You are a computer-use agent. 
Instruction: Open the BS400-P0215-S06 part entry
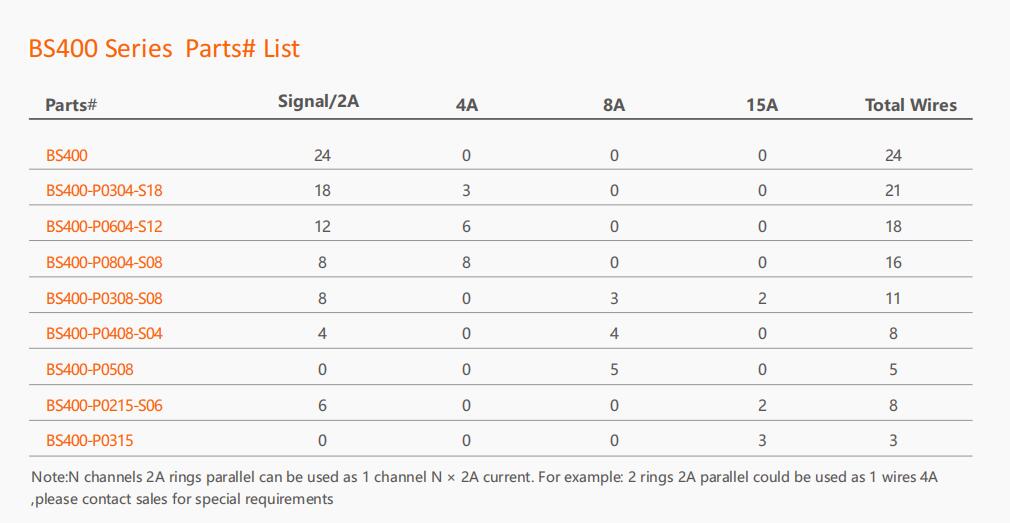pyautogui.click(x=104, y=406)
